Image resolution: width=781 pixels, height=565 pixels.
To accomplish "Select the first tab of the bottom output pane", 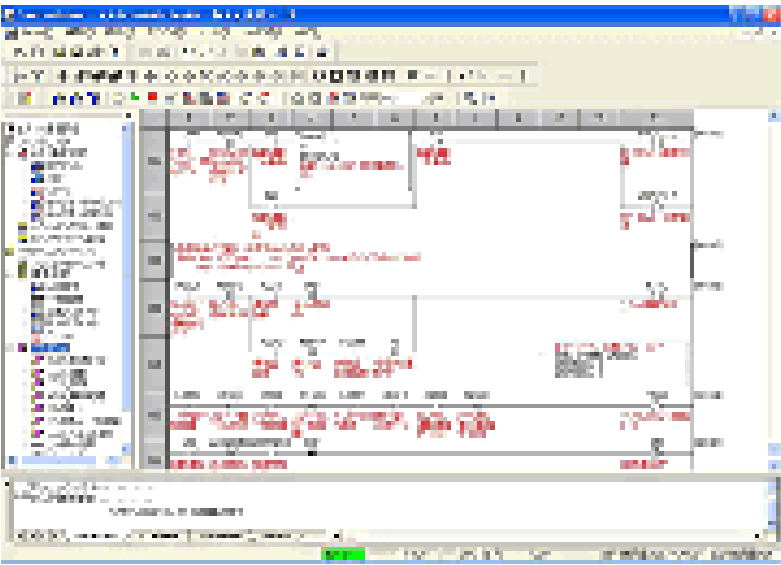I will [40, 536].
